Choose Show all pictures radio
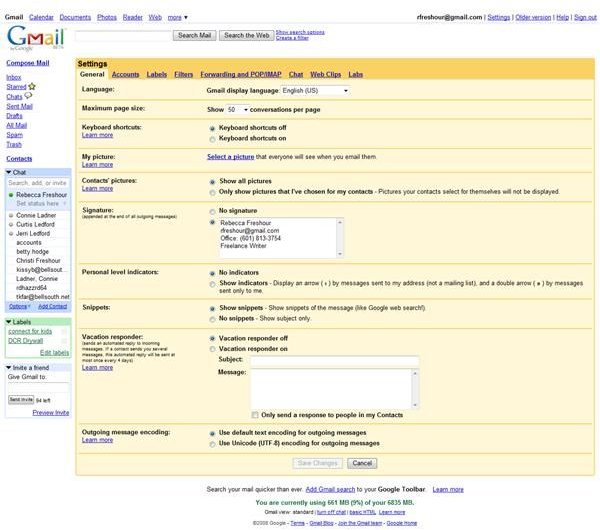The image size is (600, 530). (212, 182)
